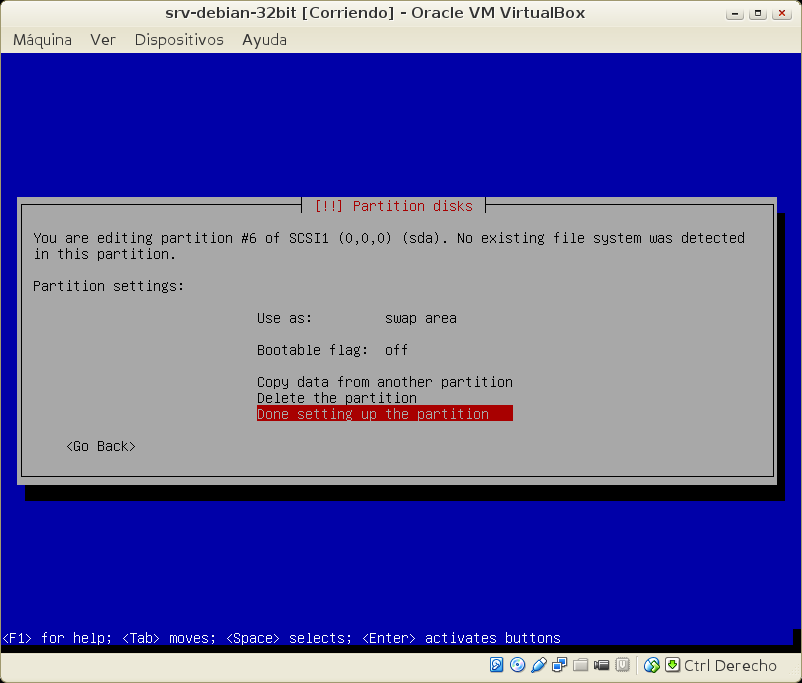
Task: Click the <Go Back> button
Action: point(100,446)
